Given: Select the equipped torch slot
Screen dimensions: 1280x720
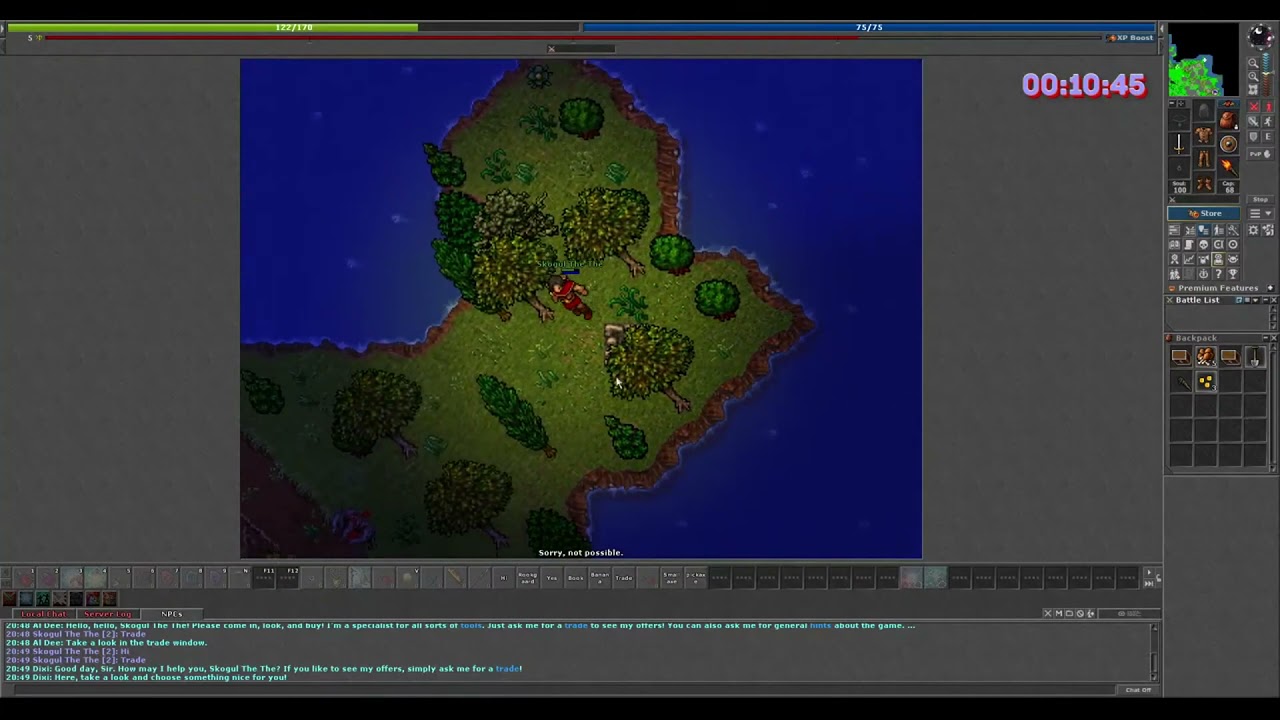Looking at the screenshot, I should point(1229,168).
